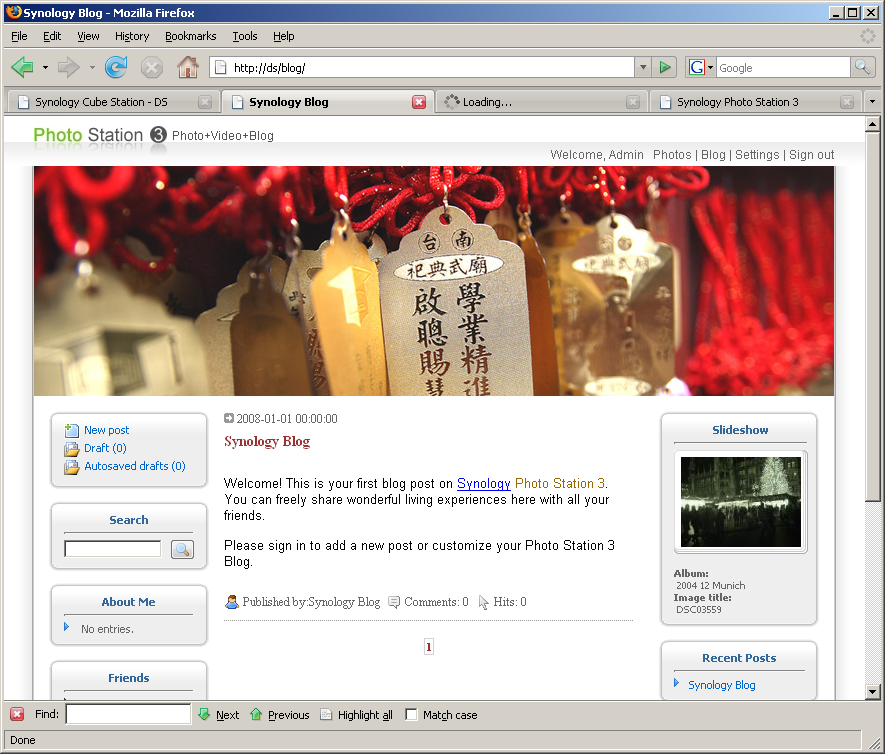The height and width of the screenshot is (754, 885).
Task: Click the Comments speech bubble icon
Action: 394,602
